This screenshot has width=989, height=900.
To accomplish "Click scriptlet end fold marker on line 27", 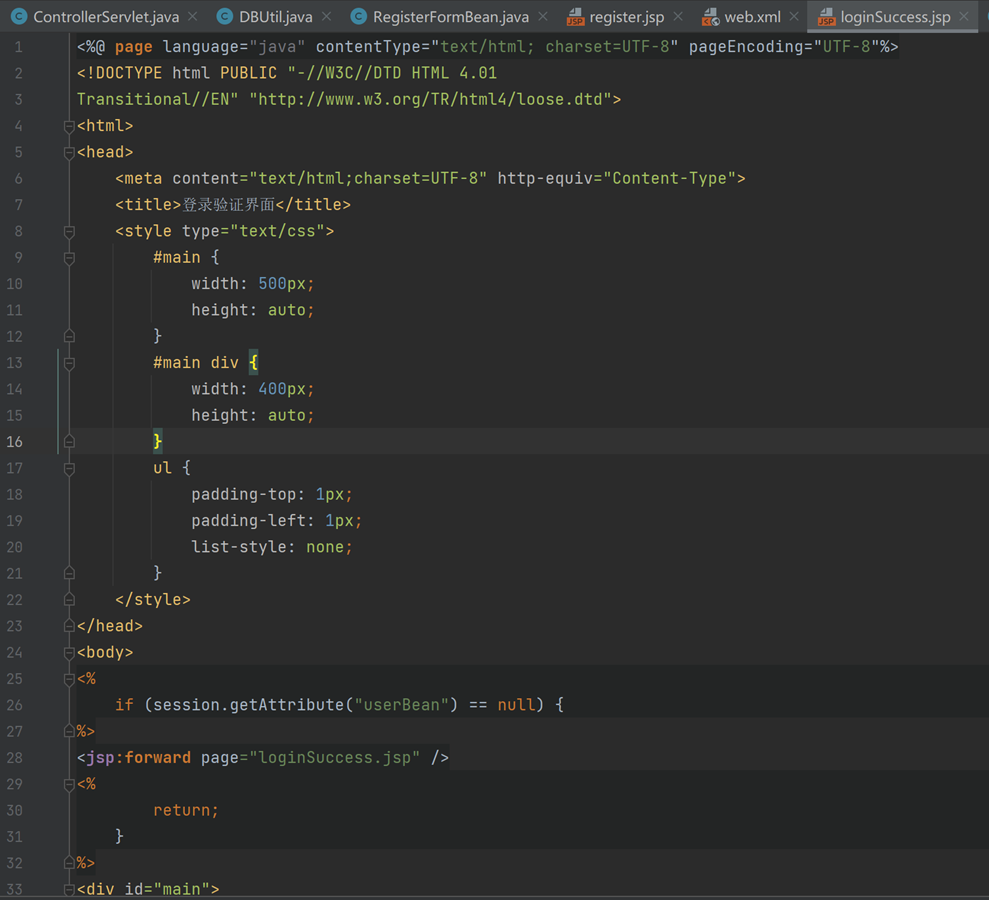I will pos(69,732).
